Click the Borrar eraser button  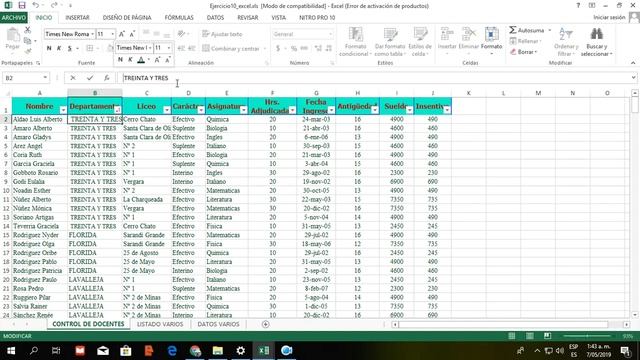tap(523, 52)
